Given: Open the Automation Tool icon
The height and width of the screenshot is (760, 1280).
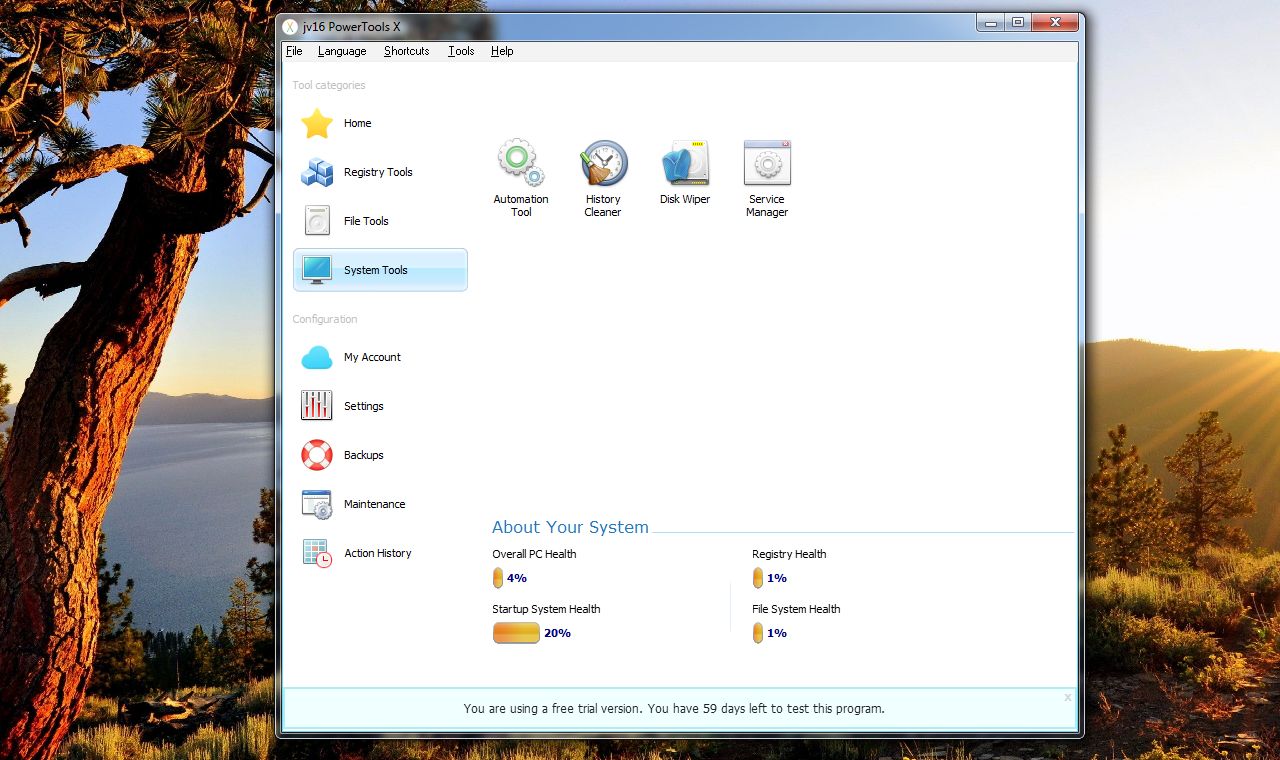Looking at the screenshot, I should (520, 163).
